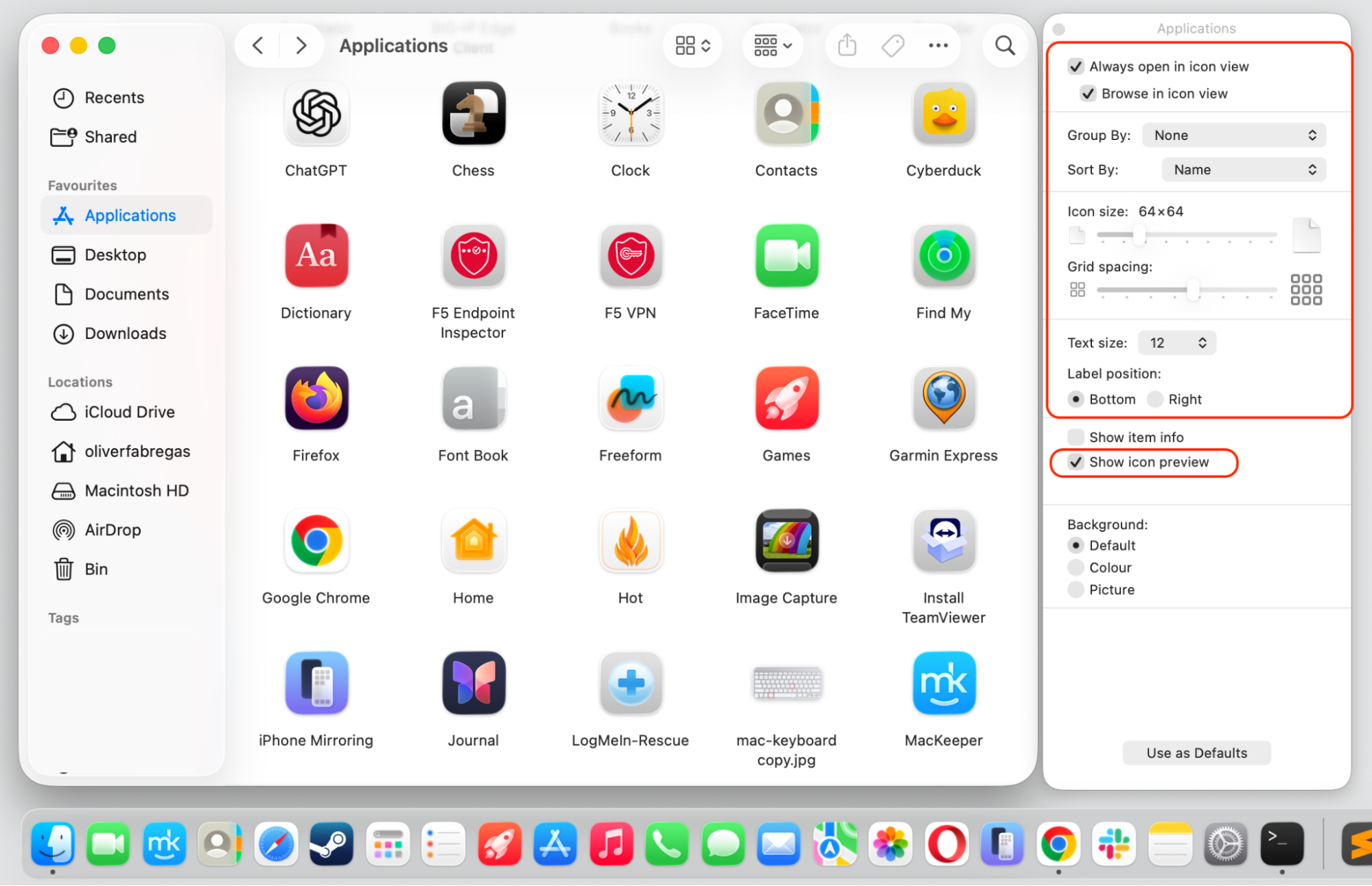Click the Icon size slider handle
Viewport: 1372px width, 886px height.
tap(1139, 235)
